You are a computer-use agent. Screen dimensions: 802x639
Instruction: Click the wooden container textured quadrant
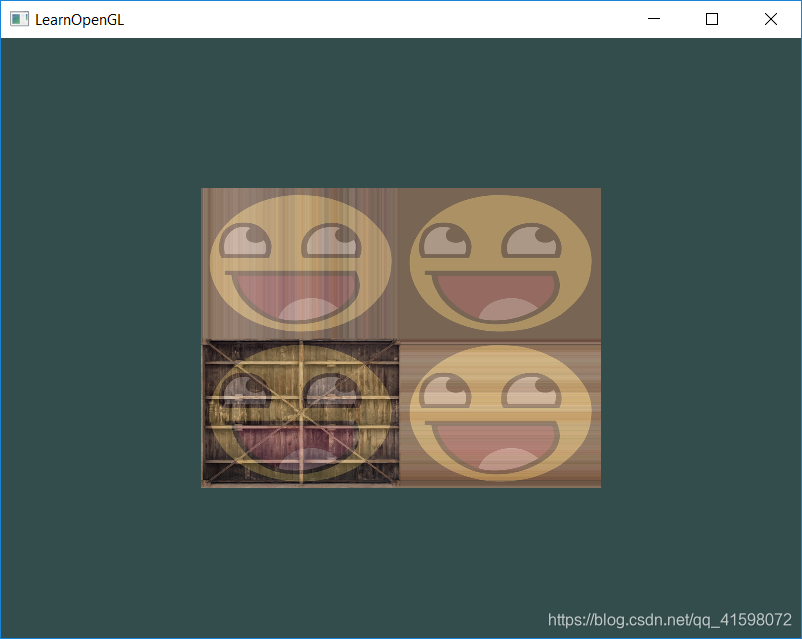(x=300, y=413)
